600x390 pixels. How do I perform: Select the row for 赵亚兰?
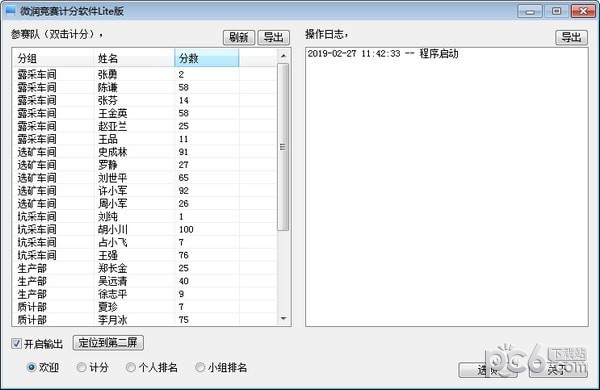click(x=145, y=126)
